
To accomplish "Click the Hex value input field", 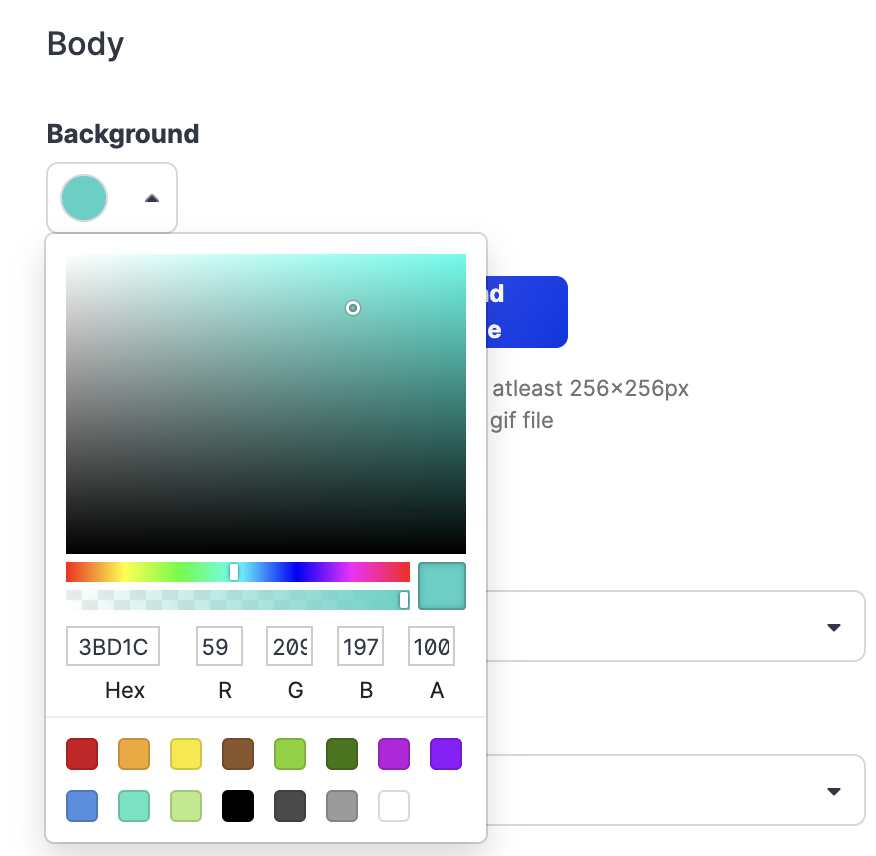I will pos(112,646).
